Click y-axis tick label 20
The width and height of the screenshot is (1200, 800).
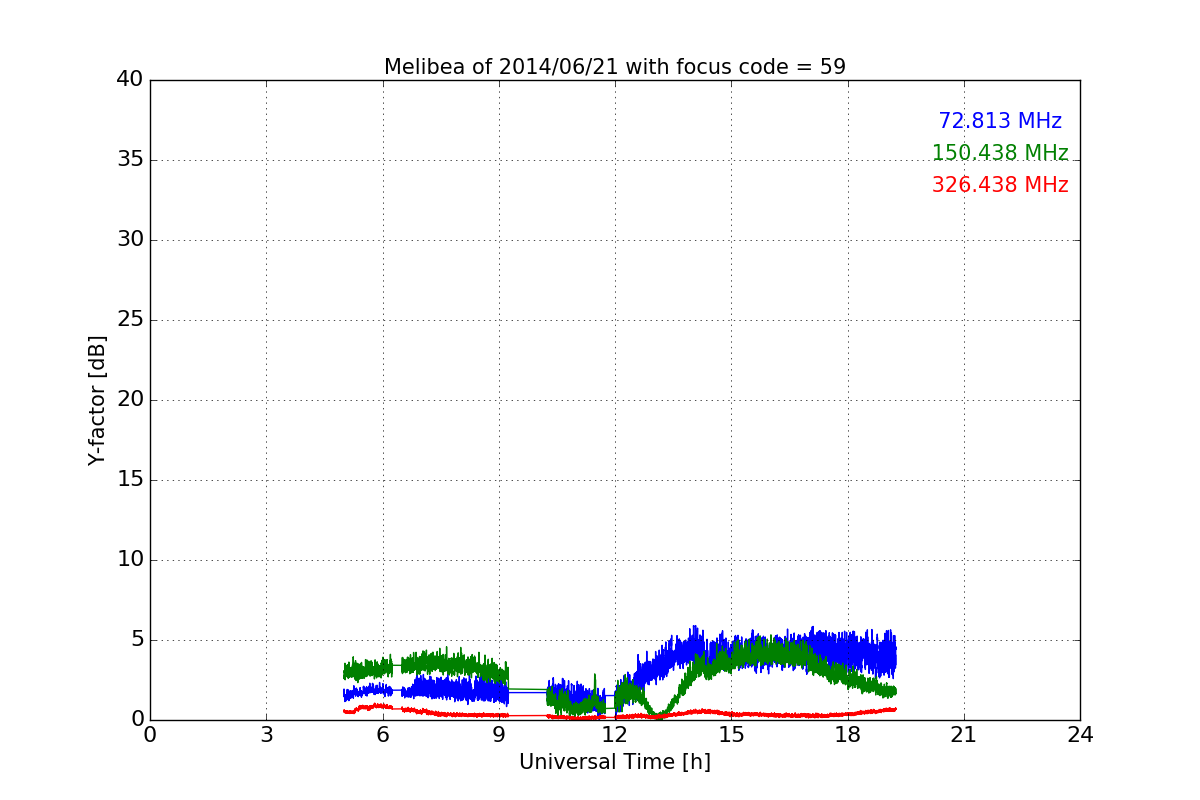130,400
